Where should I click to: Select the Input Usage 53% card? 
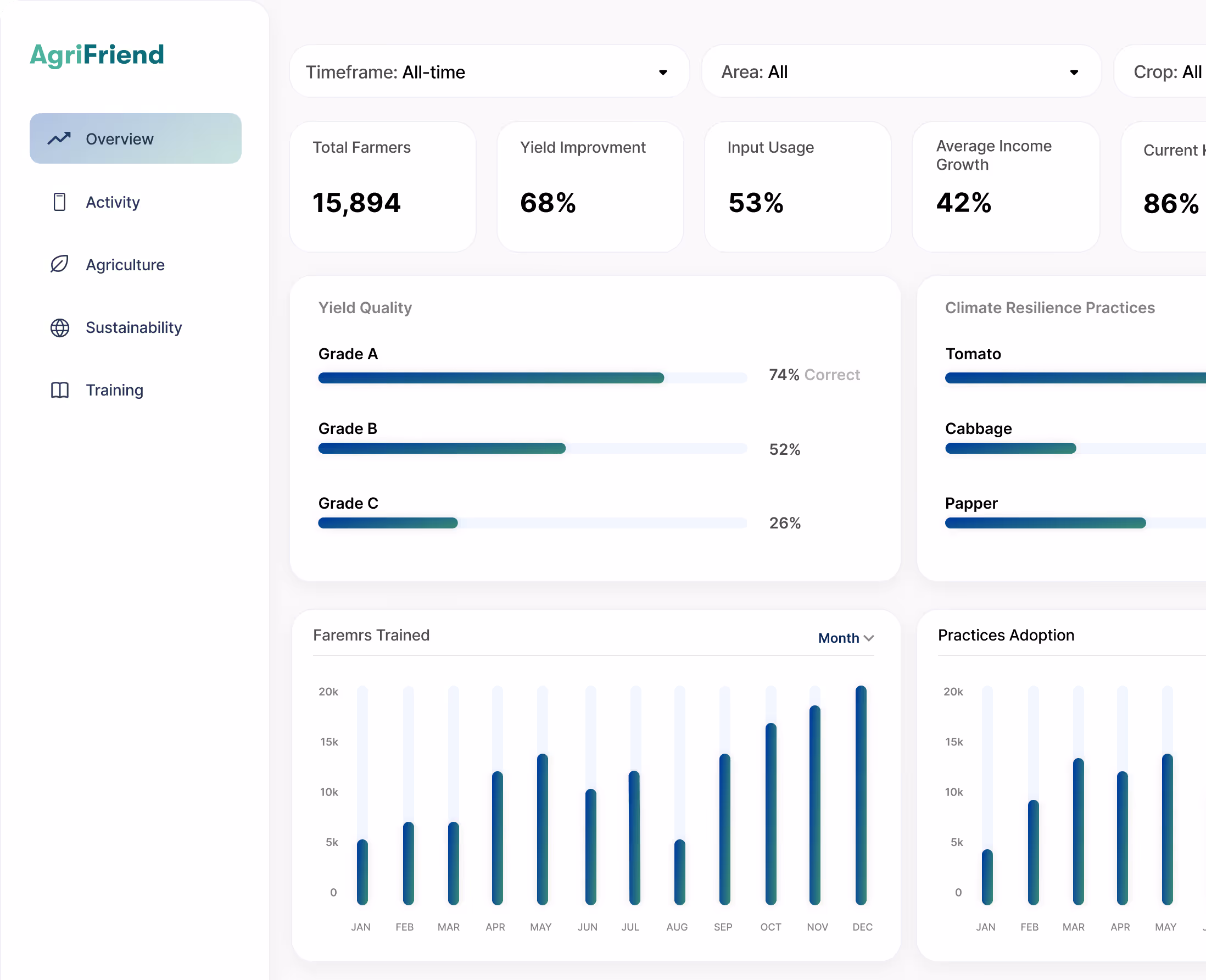click(798, 187)
